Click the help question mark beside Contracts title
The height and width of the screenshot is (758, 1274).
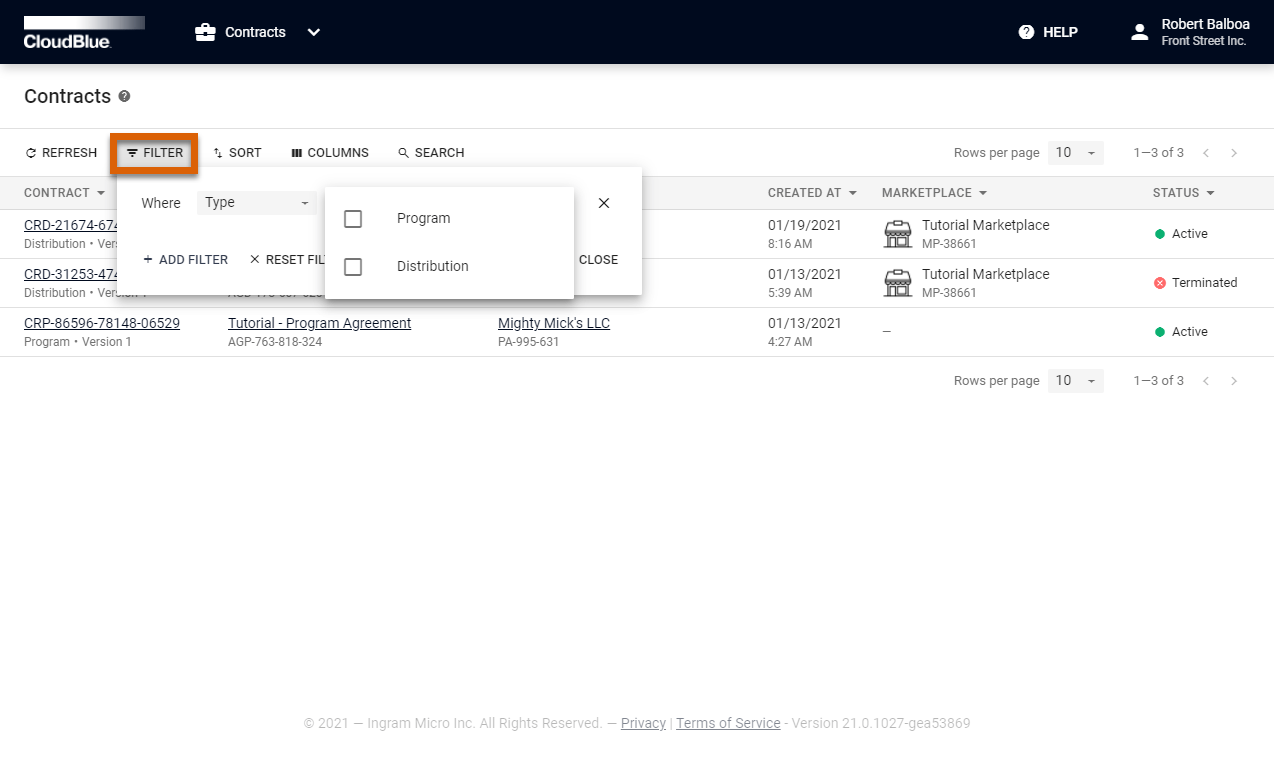click(124, 97)
